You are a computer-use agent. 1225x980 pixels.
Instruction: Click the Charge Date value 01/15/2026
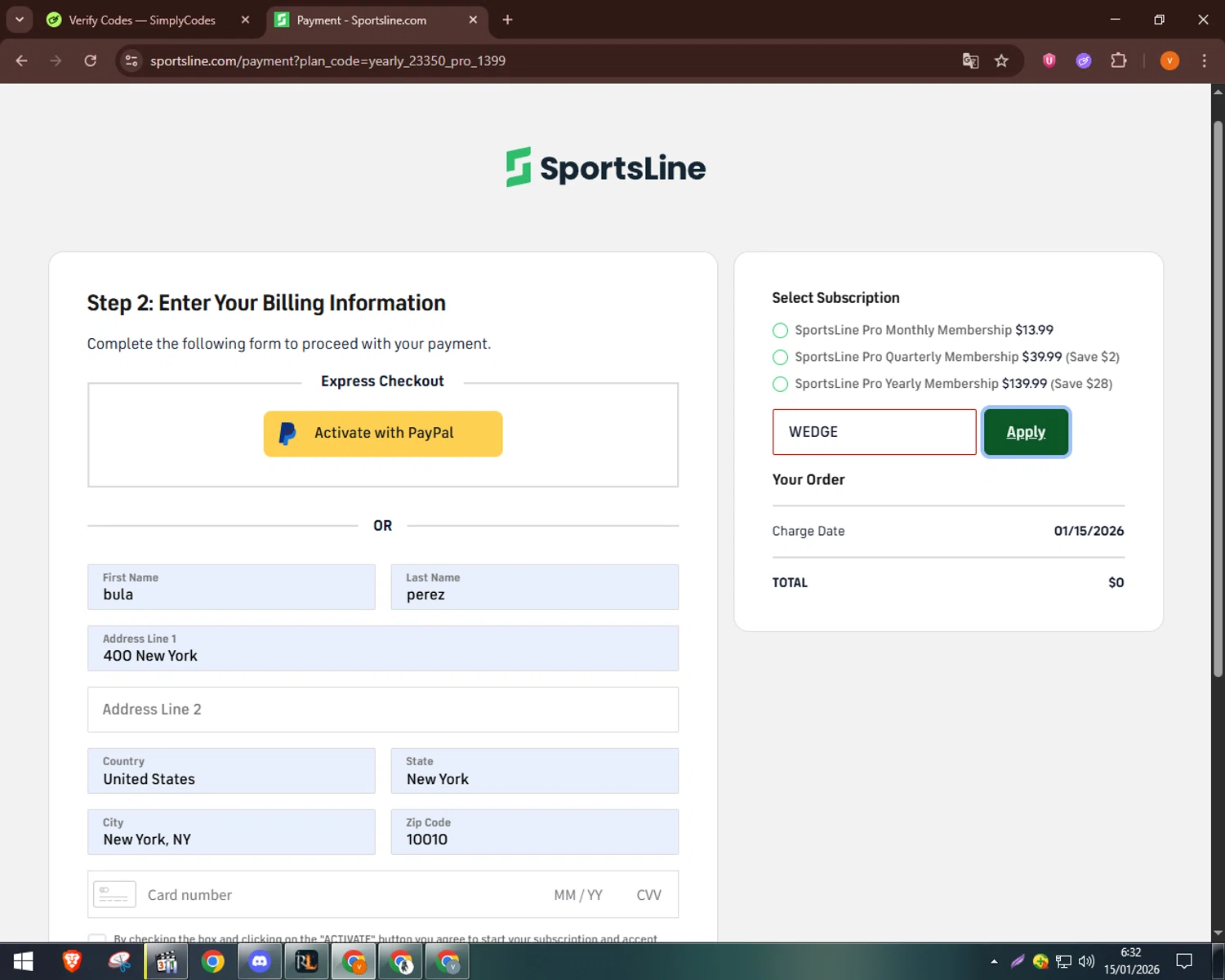1089,531
